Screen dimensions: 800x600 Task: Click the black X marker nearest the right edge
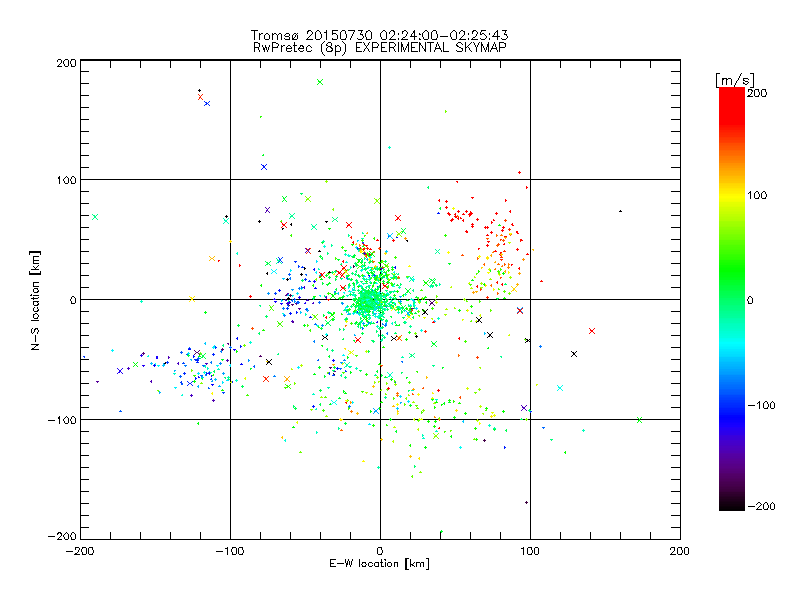pos(574,354)
